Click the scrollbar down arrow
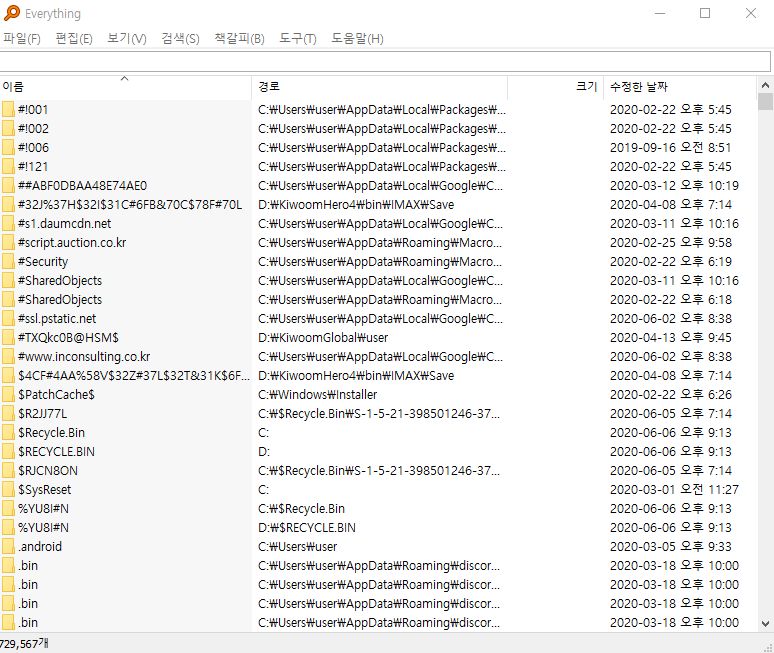This screenshot has width=774, height=653. pos(765,624)
